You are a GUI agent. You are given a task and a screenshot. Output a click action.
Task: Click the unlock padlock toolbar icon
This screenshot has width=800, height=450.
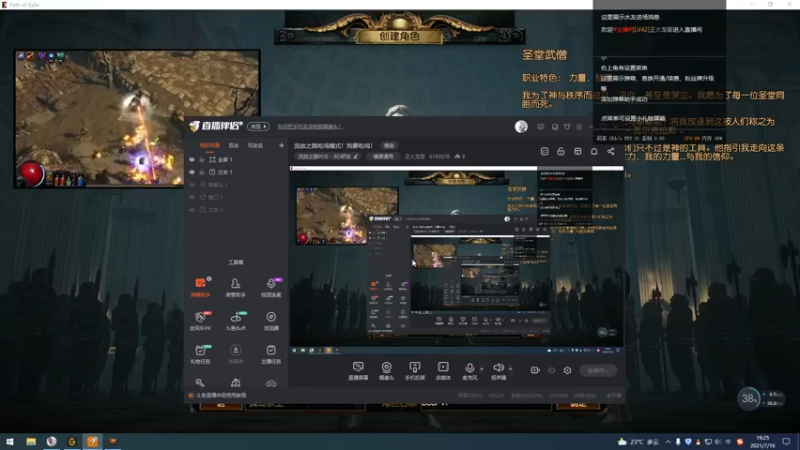click(561, 152)
